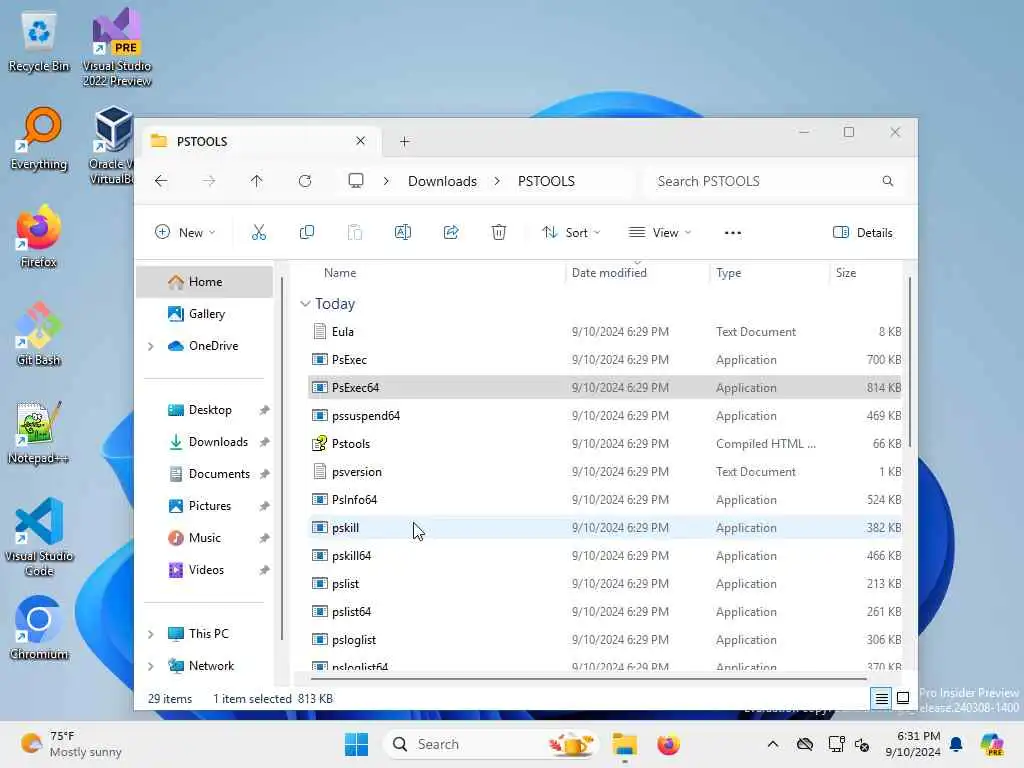
Task: Click chevron after Downloads in address bar
Action: click(x=497, y=181)
